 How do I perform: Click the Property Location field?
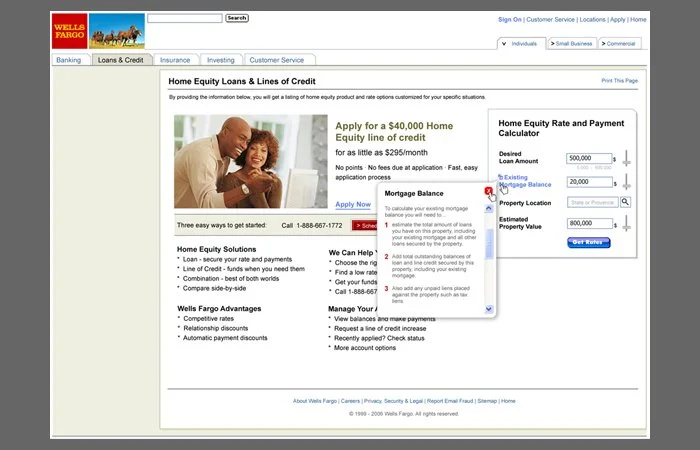pyautogui.click(x=592, y=202)
